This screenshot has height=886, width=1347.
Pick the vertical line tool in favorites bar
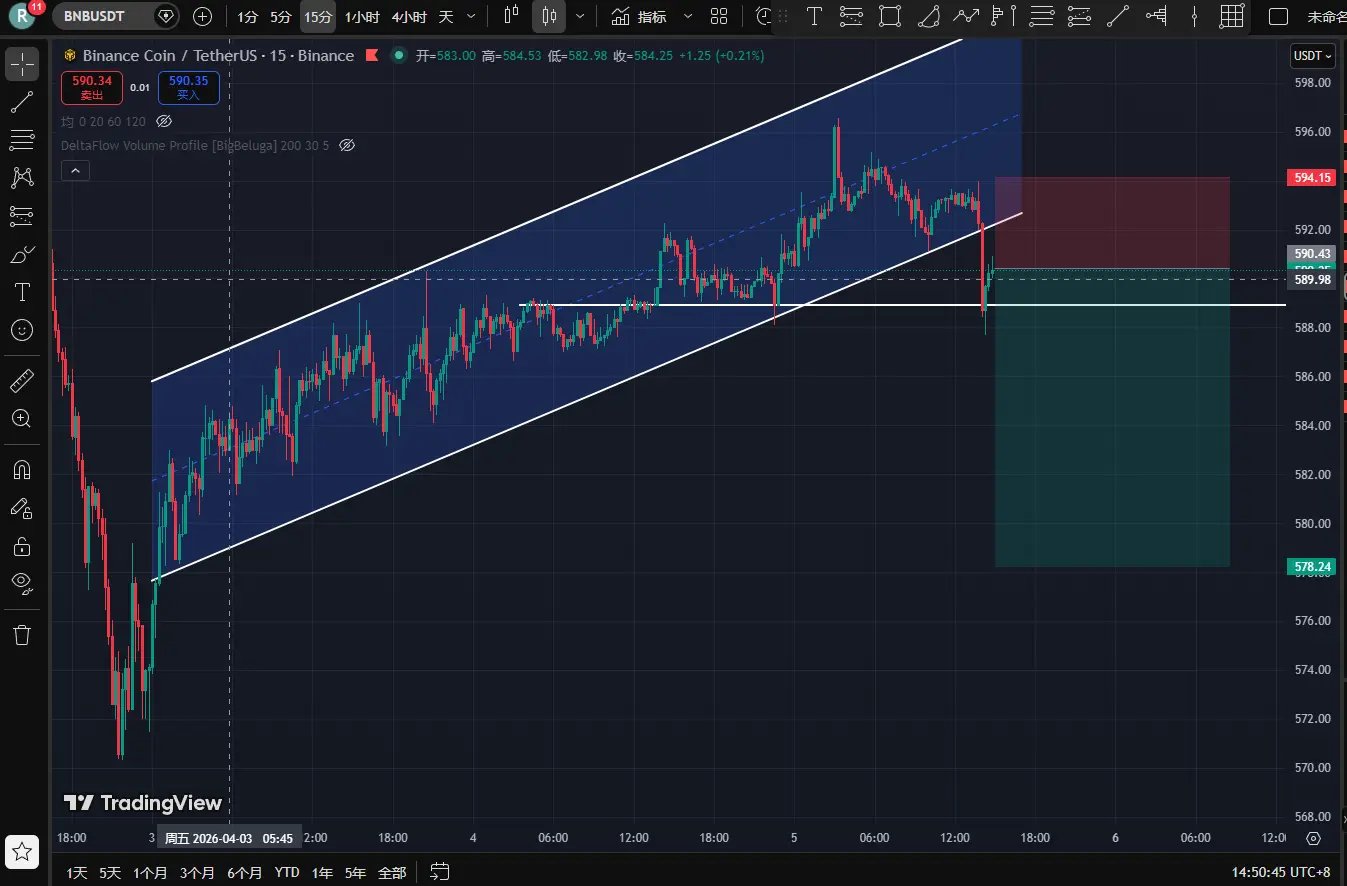click(1195, 16)
